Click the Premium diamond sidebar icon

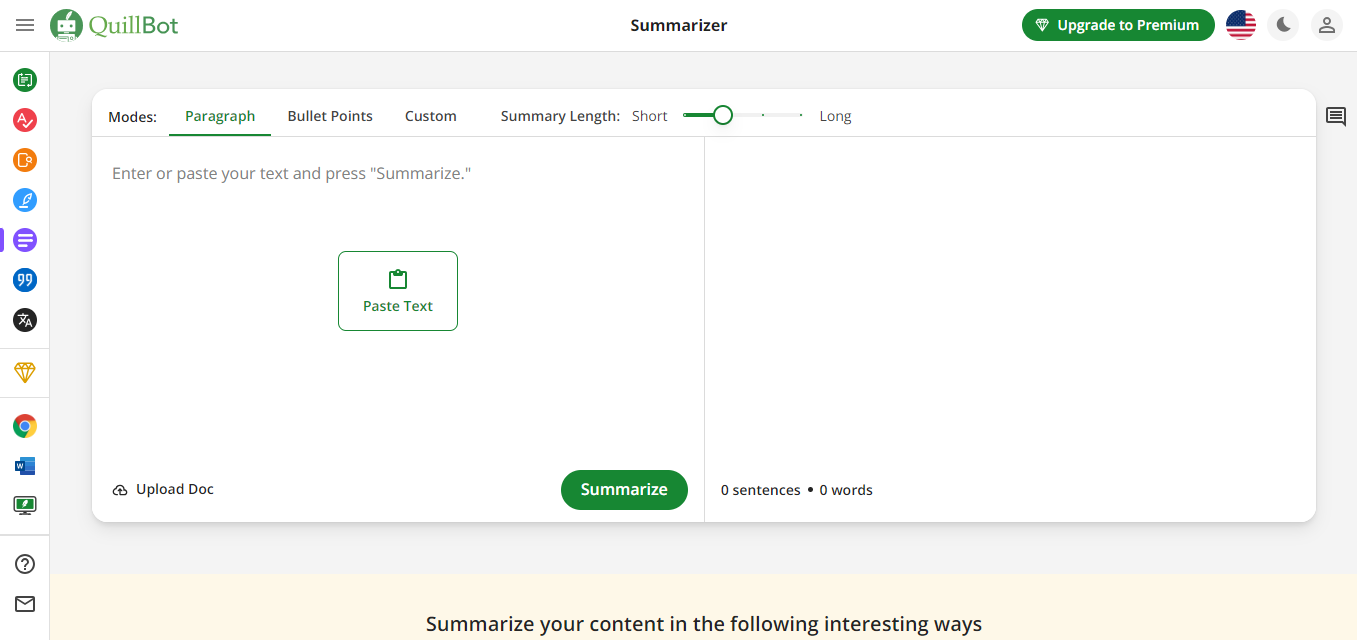click(x=25, y=373)
